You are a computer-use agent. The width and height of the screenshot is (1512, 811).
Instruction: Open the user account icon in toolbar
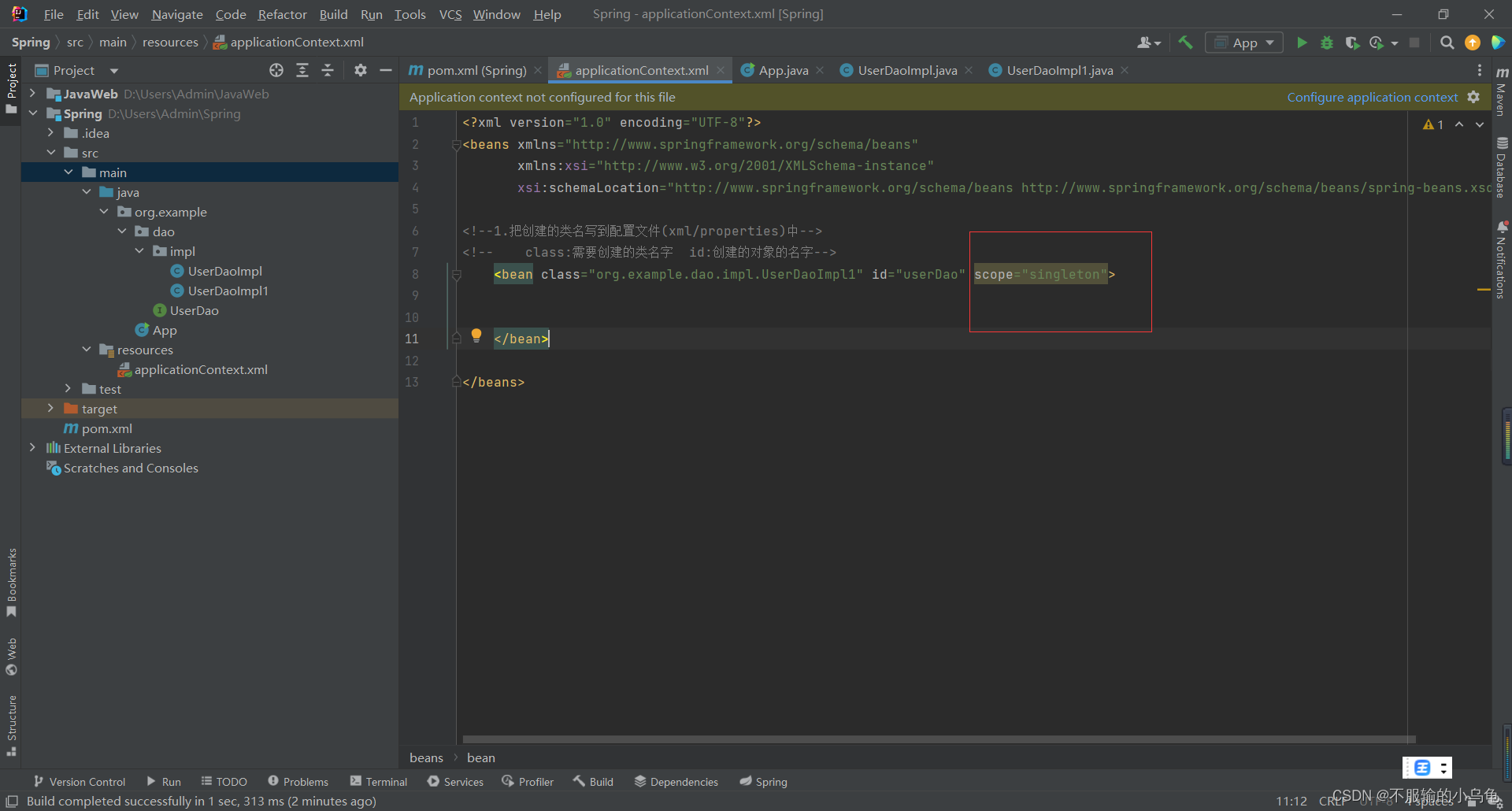pos(1148,43)
